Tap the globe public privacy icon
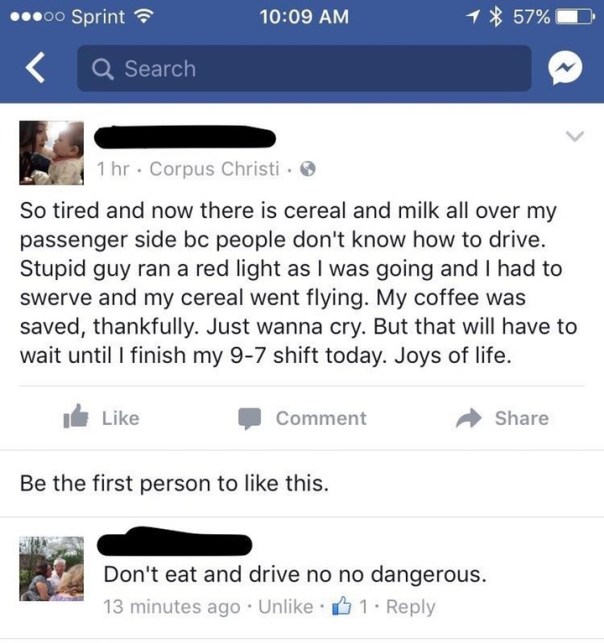 (x=308, y=169)
